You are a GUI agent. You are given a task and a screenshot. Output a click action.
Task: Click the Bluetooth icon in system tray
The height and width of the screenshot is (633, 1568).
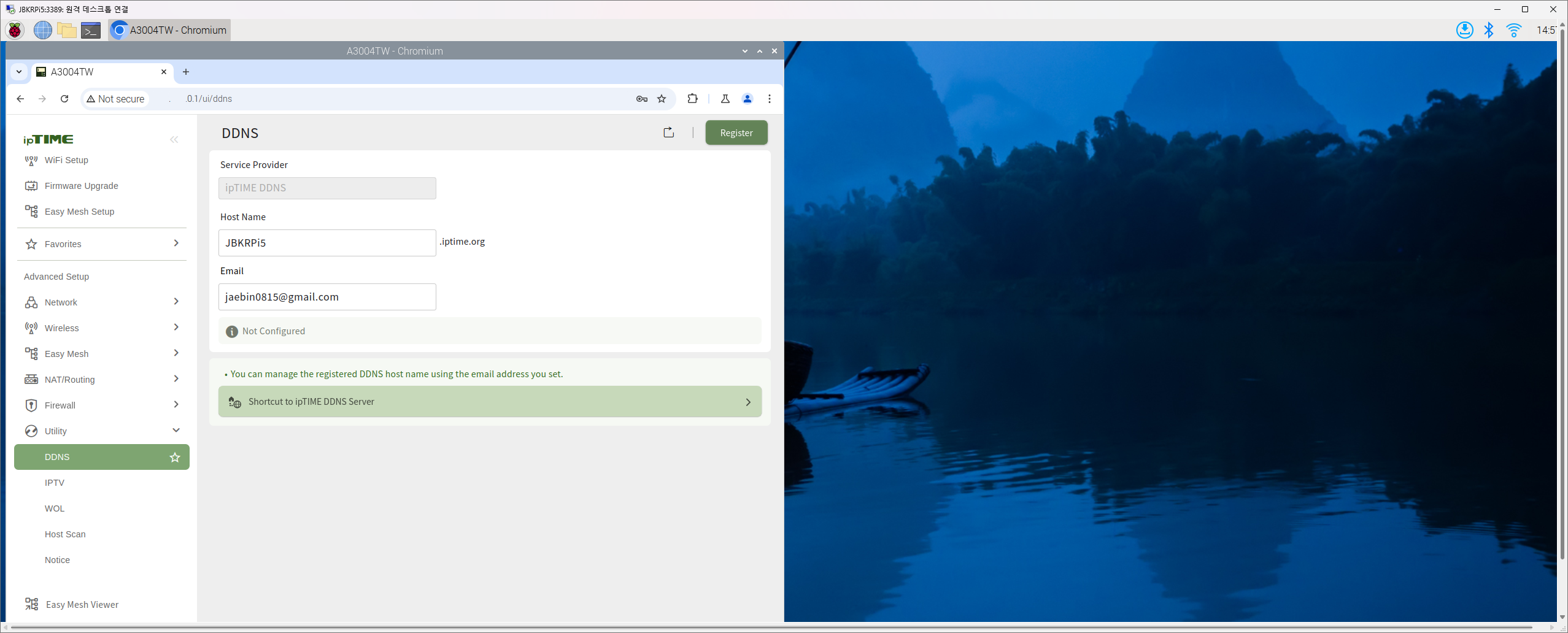coord(1488,30)
